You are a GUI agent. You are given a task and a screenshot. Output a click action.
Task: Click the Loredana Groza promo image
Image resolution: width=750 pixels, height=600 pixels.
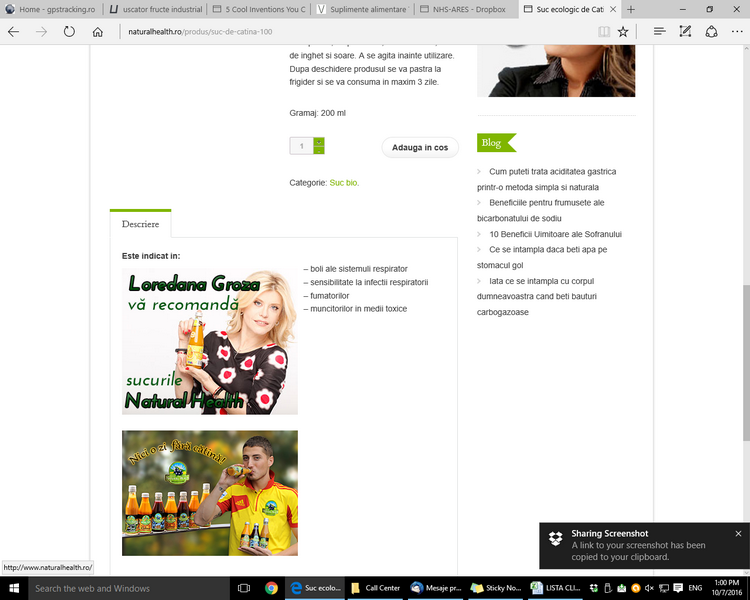tap(210, 341)
